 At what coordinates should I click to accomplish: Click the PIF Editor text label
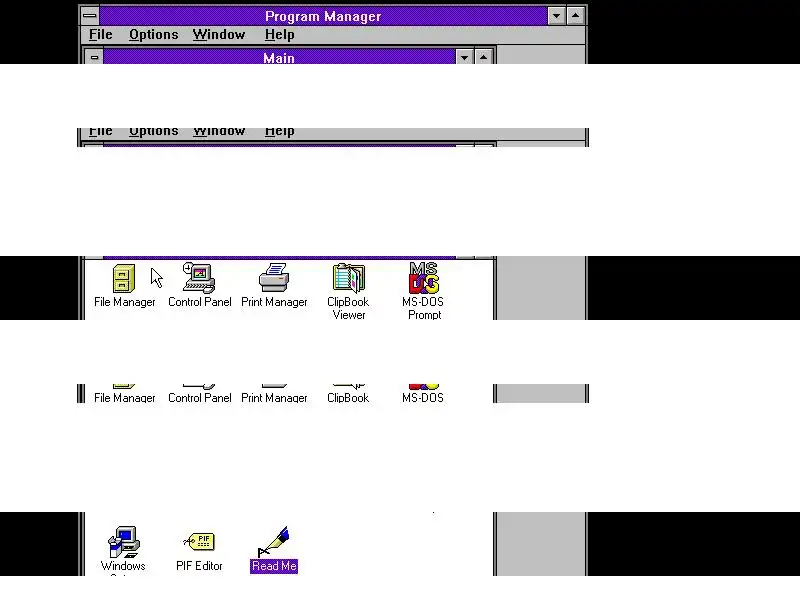(x=199, y=566)
